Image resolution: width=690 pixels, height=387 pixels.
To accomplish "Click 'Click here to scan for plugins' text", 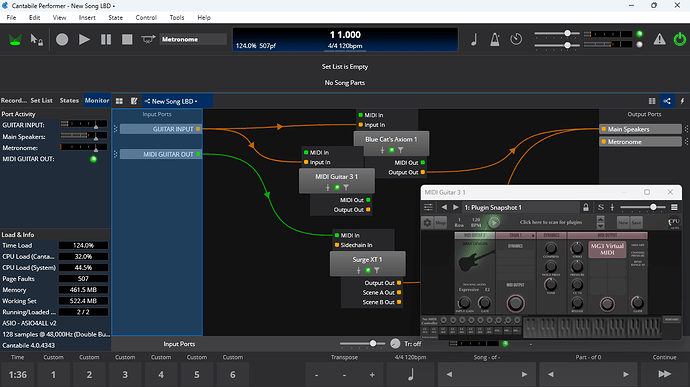I will point(551,222).
